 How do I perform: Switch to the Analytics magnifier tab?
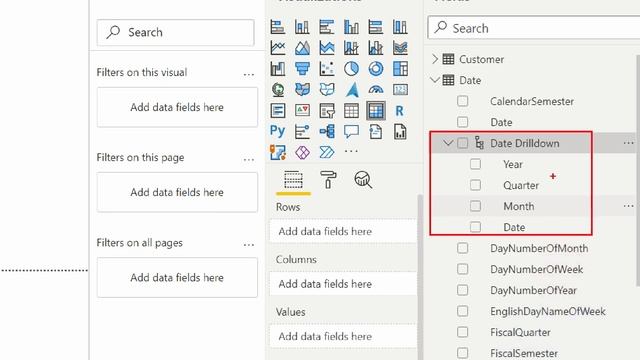[363, 180]
